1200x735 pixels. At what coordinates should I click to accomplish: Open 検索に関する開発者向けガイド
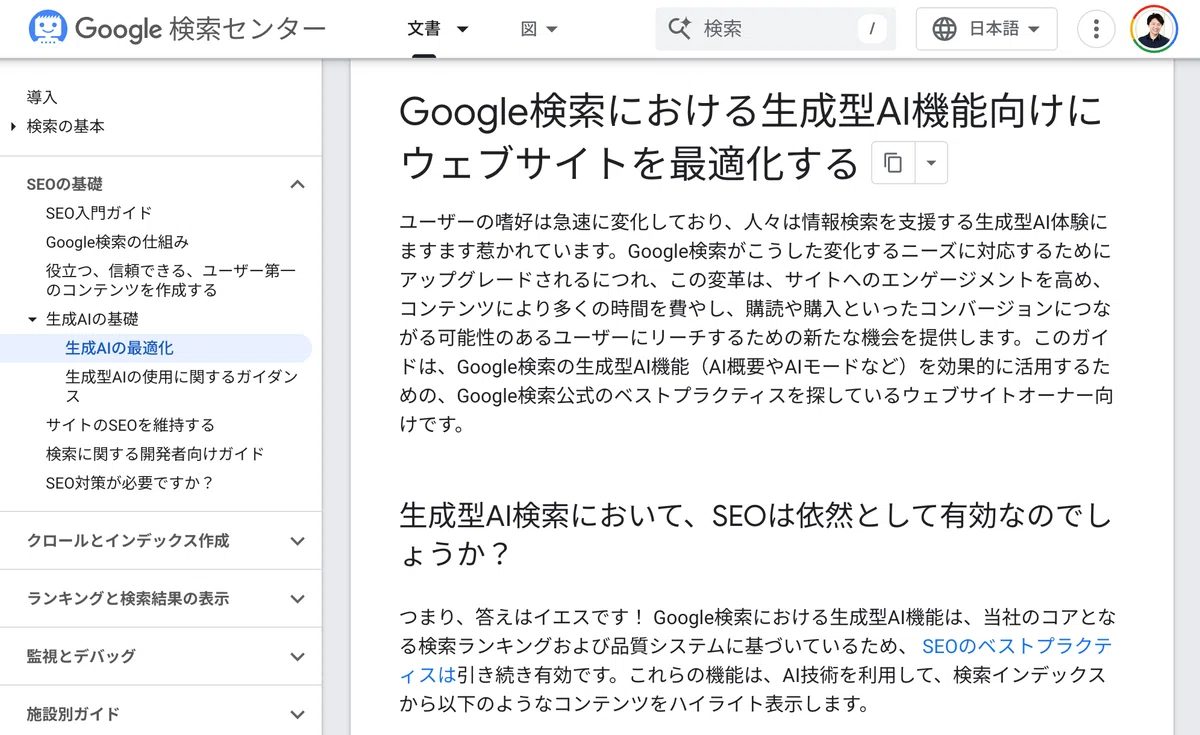pos(155,454)
